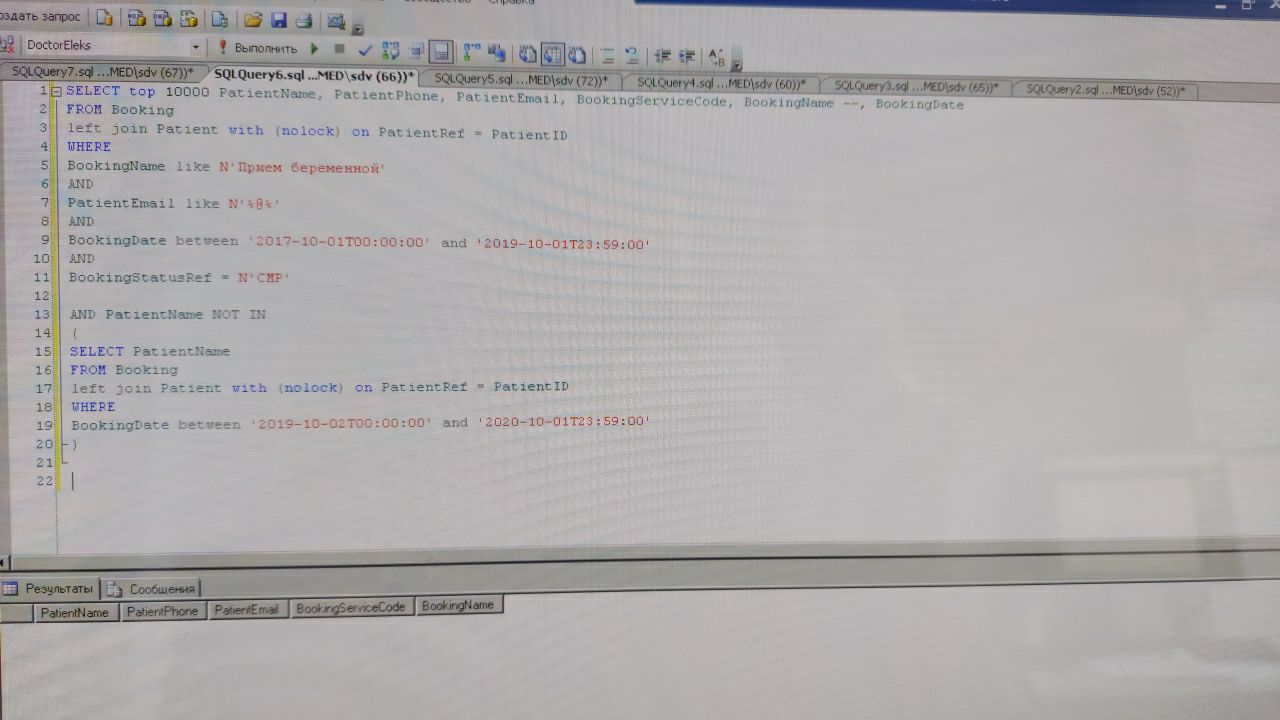Open toolbar options arrow on the top toolbar
The height and width of the screenshot is (720, 1280).
point(357,28)
